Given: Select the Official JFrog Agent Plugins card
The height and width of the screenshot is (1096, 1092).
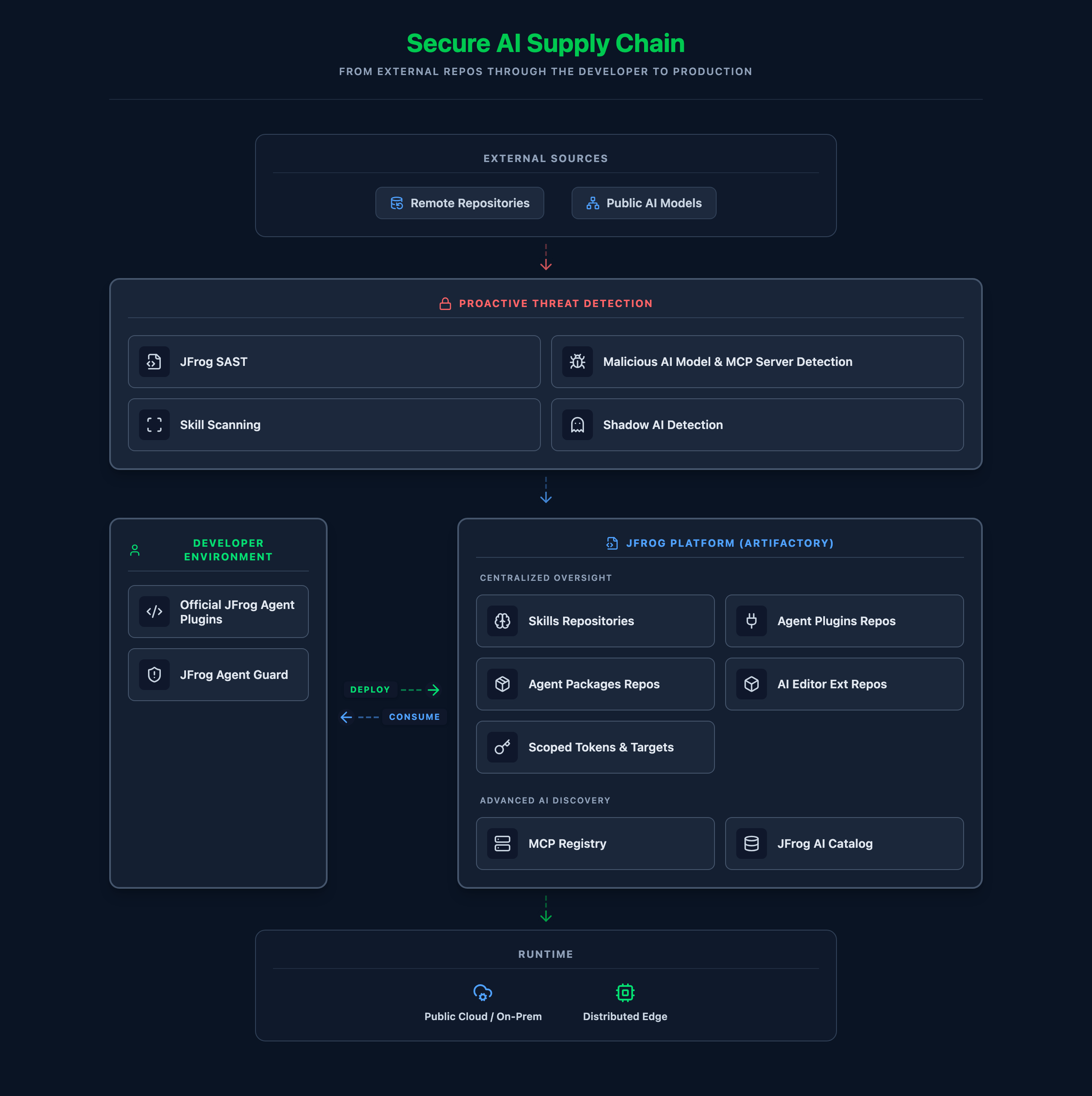Looking at the screenshot, I should click(218, 612).
